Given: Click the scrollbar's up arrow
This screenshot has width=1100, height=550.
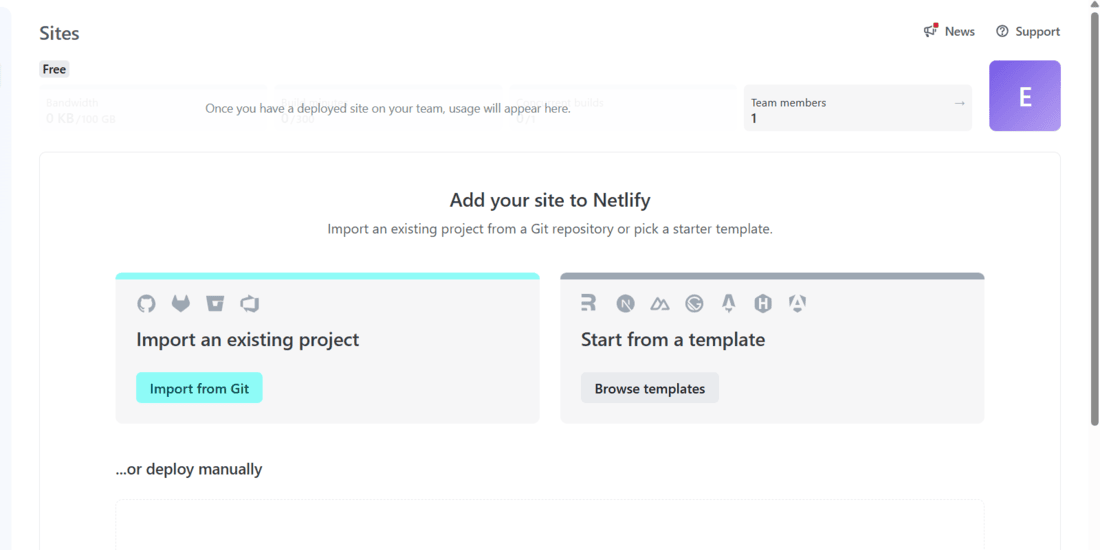Looking at the screenshot, I should pyautogui.click(x=1094, y=5).
